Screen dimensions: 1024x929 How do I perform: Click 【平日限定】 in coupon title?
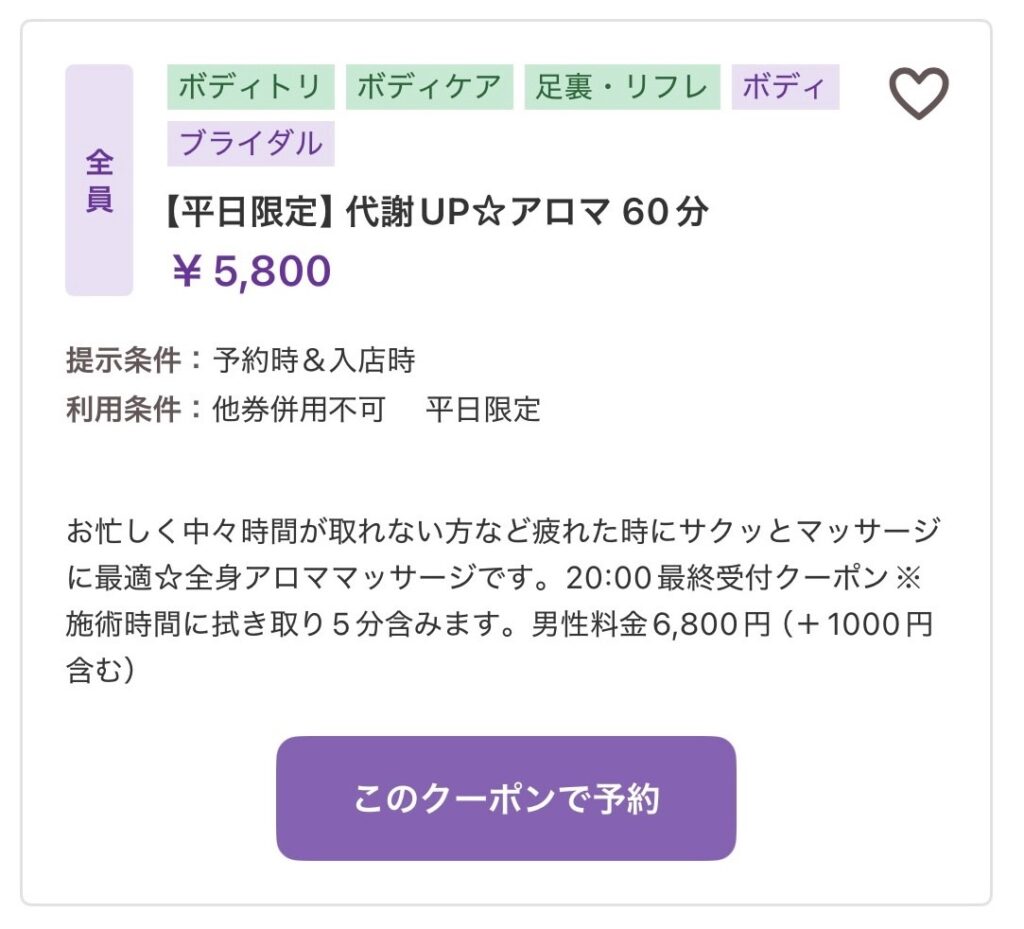click(x=251, y=212)
